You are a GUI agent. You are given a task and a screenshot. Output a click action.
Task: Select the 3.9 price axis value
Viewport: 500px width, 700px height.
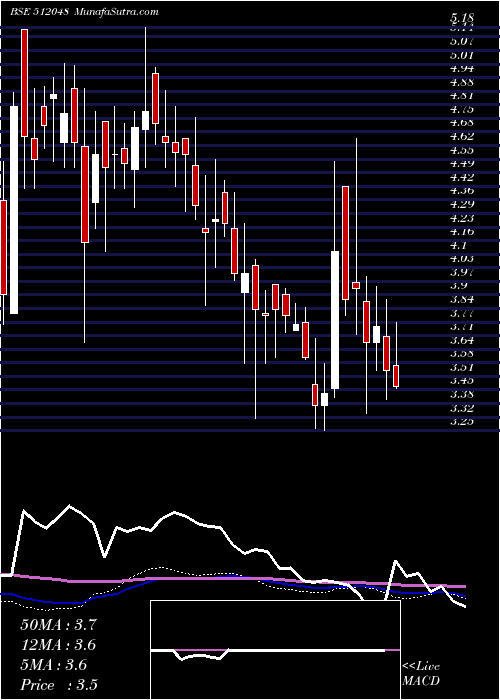459,286
